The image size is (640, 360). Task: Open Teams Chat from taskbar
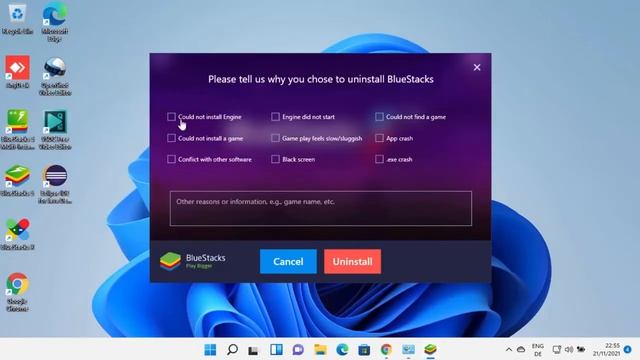[298, 350]
